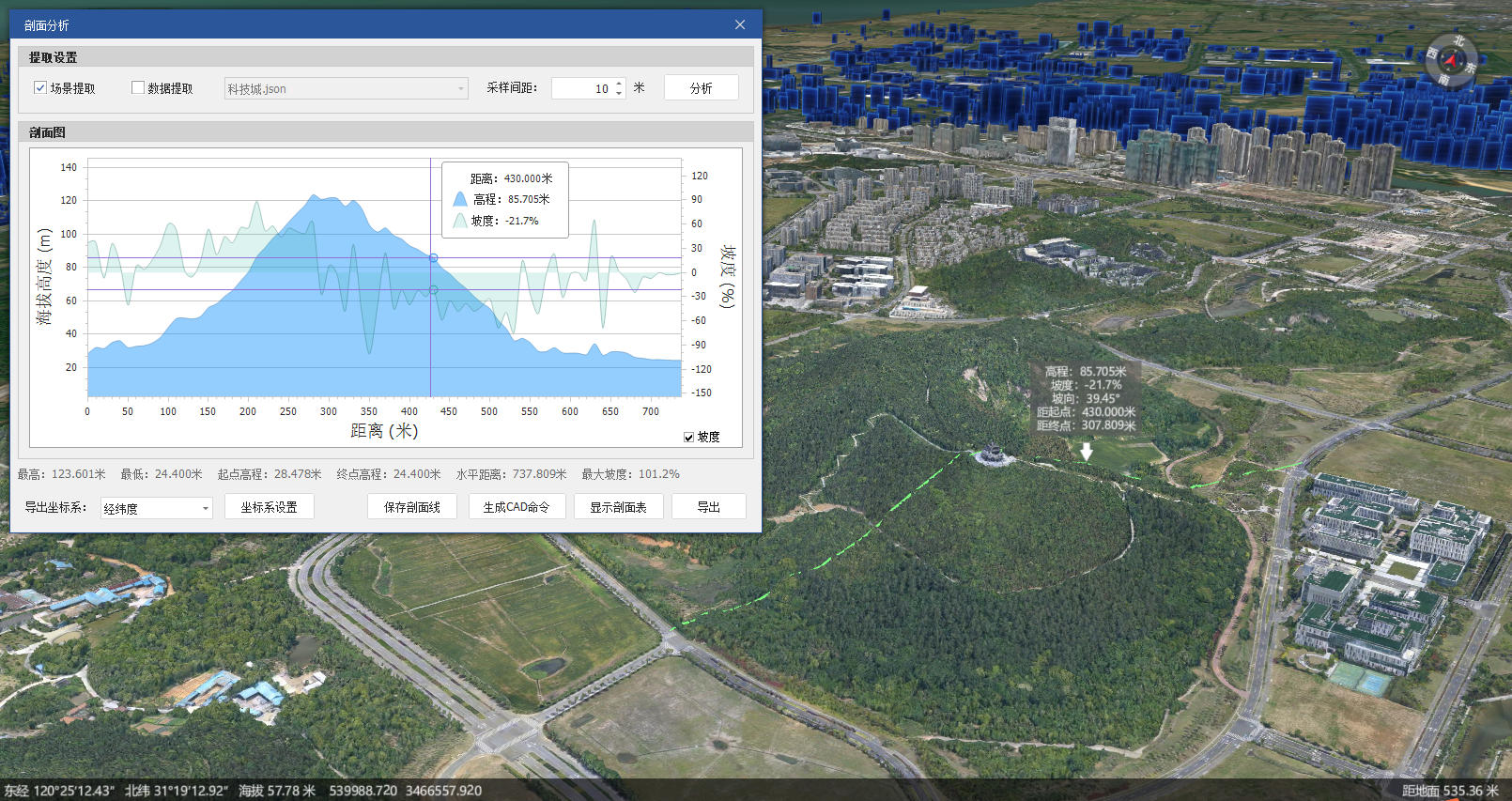The width and height of the screenshot is (1512, 801).
Task: Toggle the 场景提取 checkbox
Action: [40, 88]
